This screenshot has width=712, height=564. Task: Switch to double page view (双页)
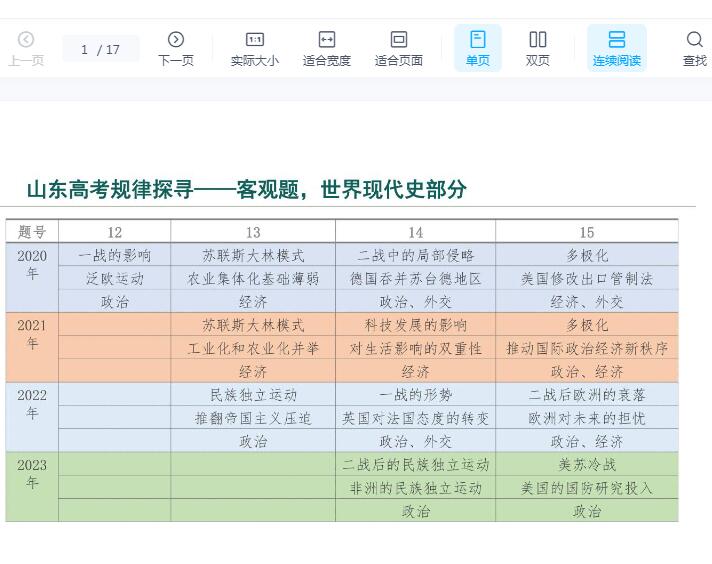(538, 47)
